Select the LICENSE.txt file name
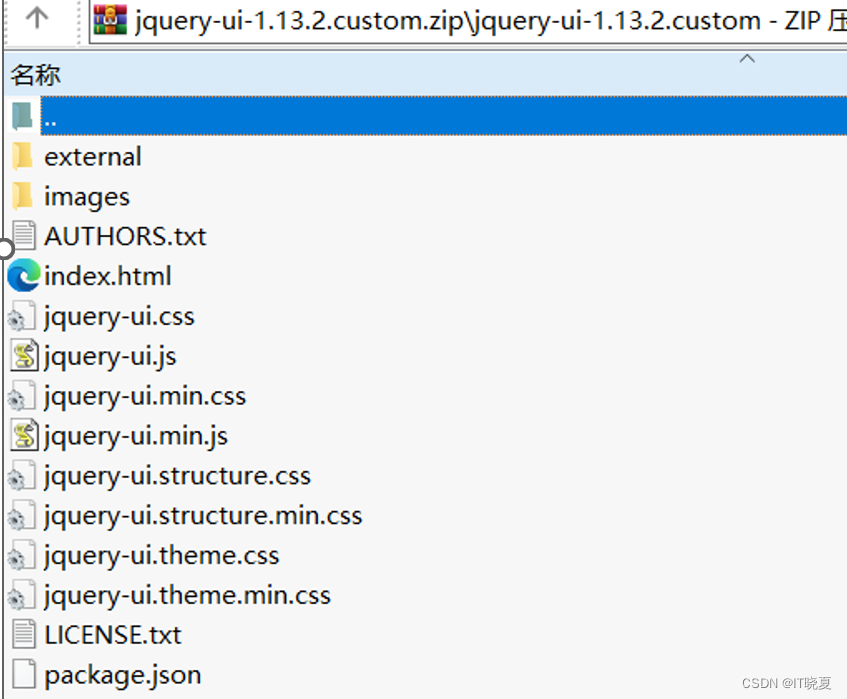The width and height of the screenshot is (847, 699). point(113,635)
